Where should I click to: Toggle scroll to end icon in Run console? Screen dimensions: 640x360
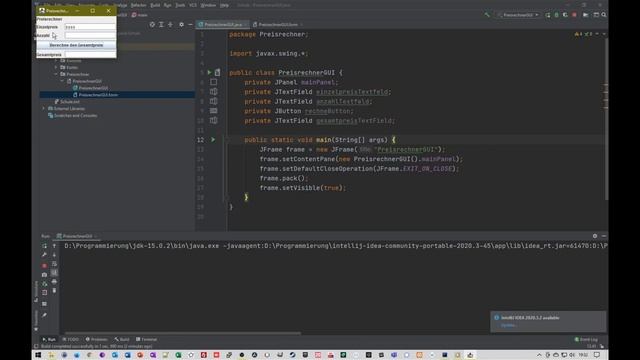tap(54, 273)
